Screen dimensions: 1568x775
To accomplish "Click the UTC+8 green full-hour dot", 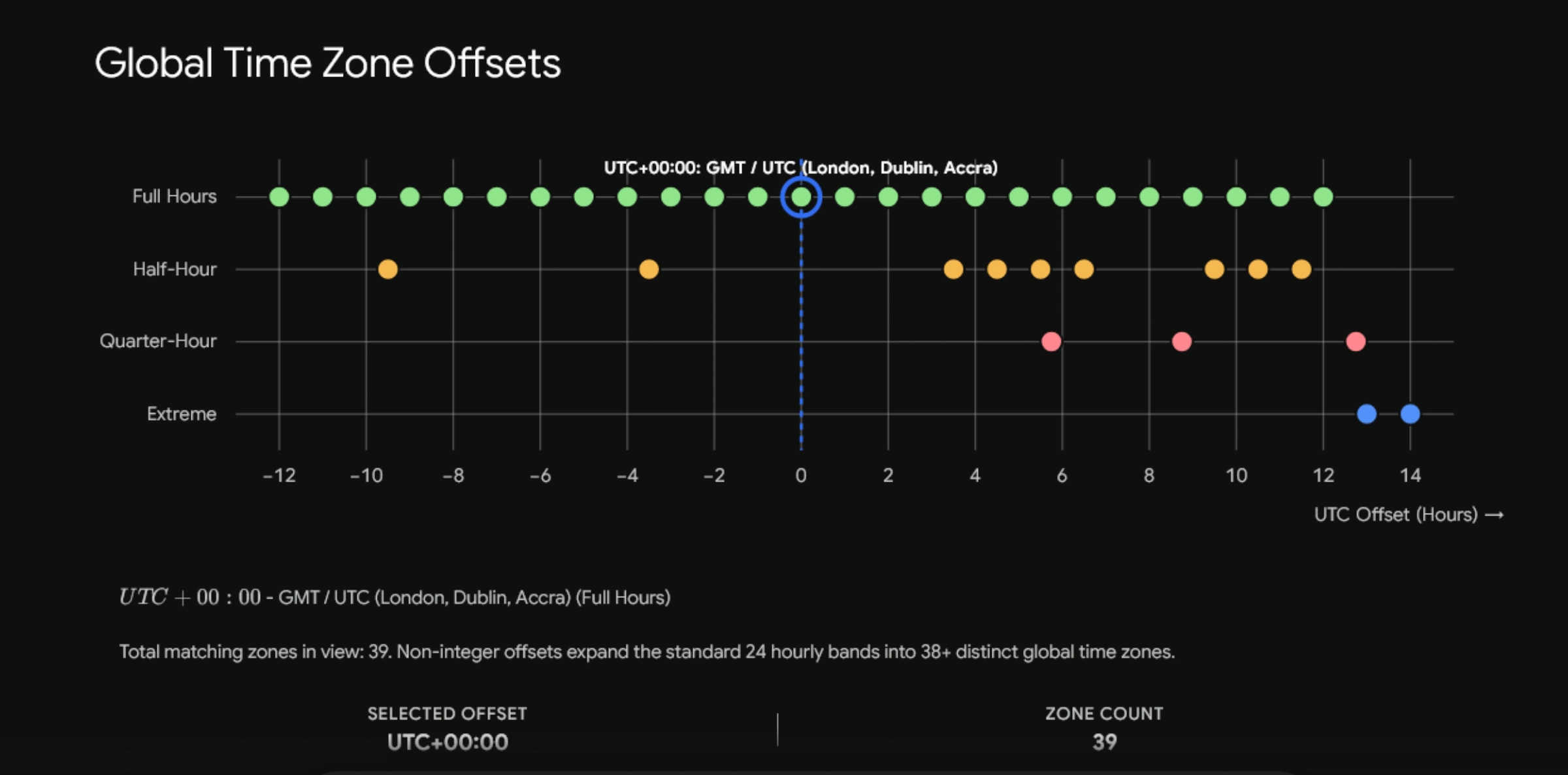I will point(1149,197).
